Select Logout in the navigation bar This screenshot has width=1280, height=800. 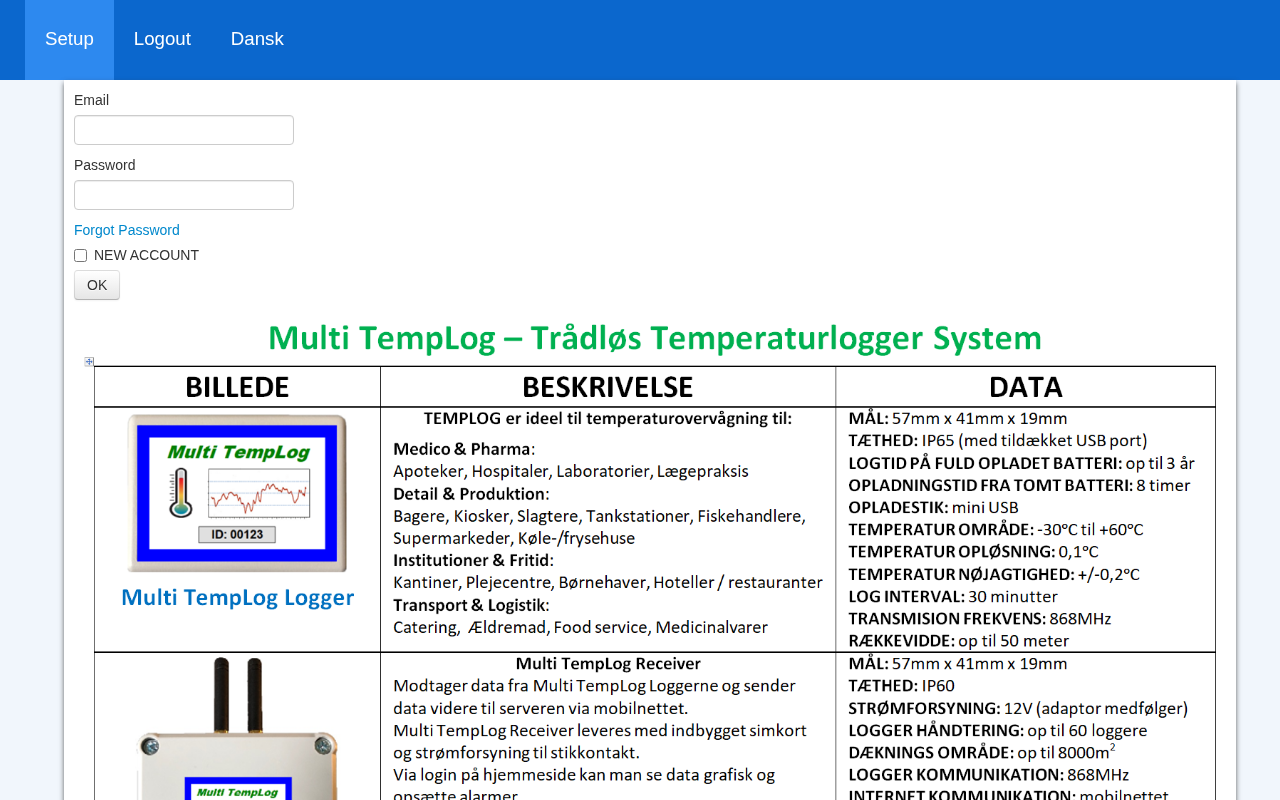click(162, 39)
